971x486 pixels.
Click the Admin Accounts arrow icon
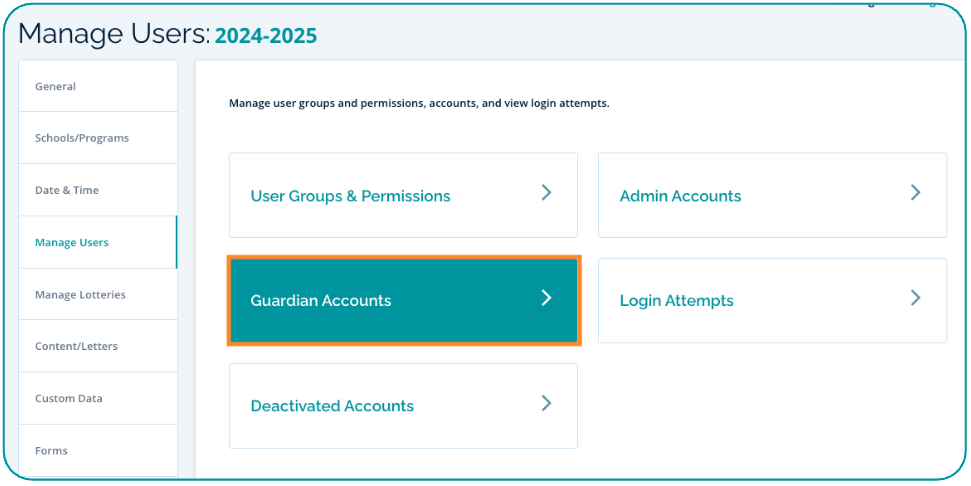(915, 193)
